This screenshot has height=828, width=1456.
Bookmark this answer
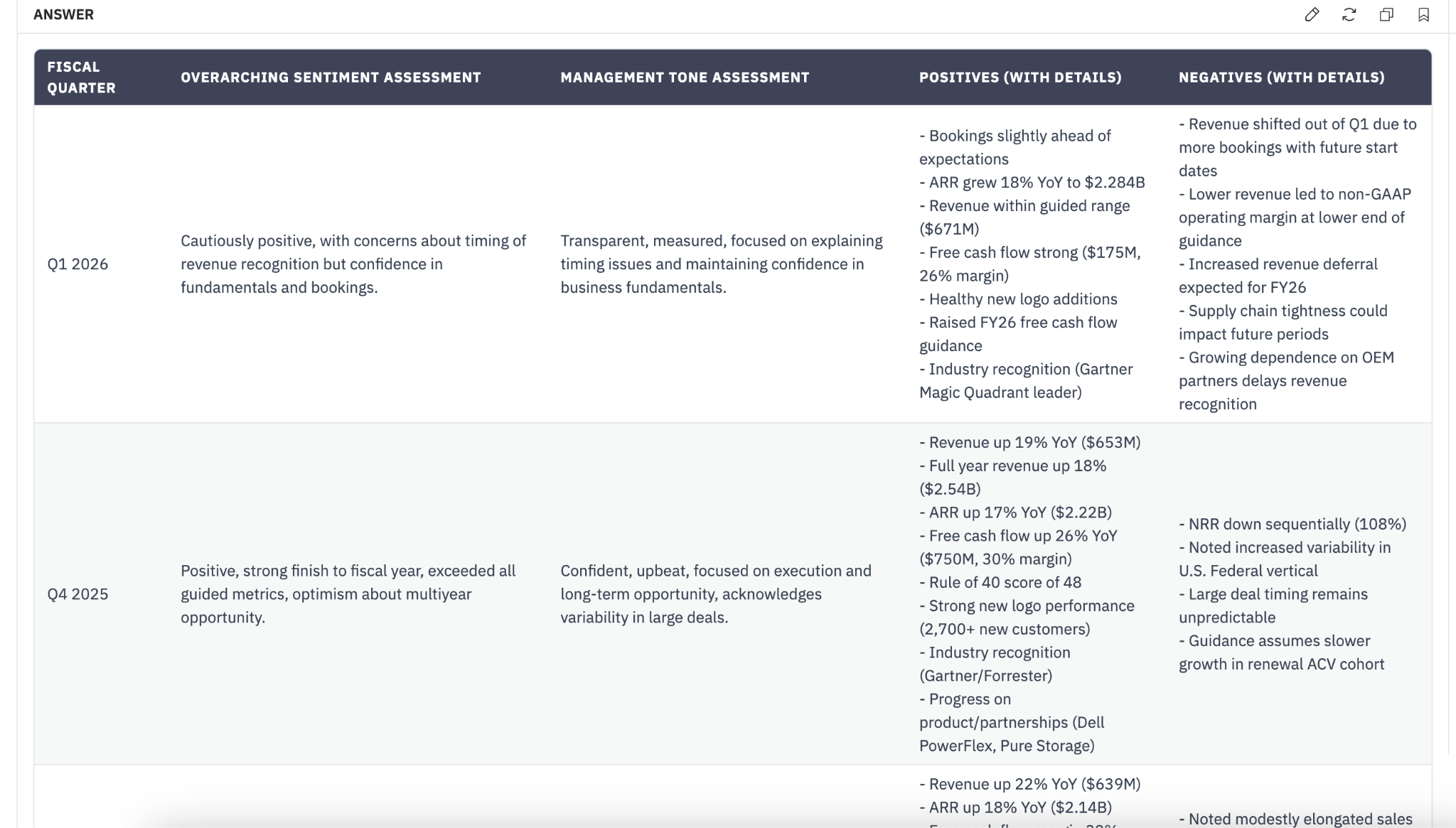pyautogui.click(x=1423, y=15)
